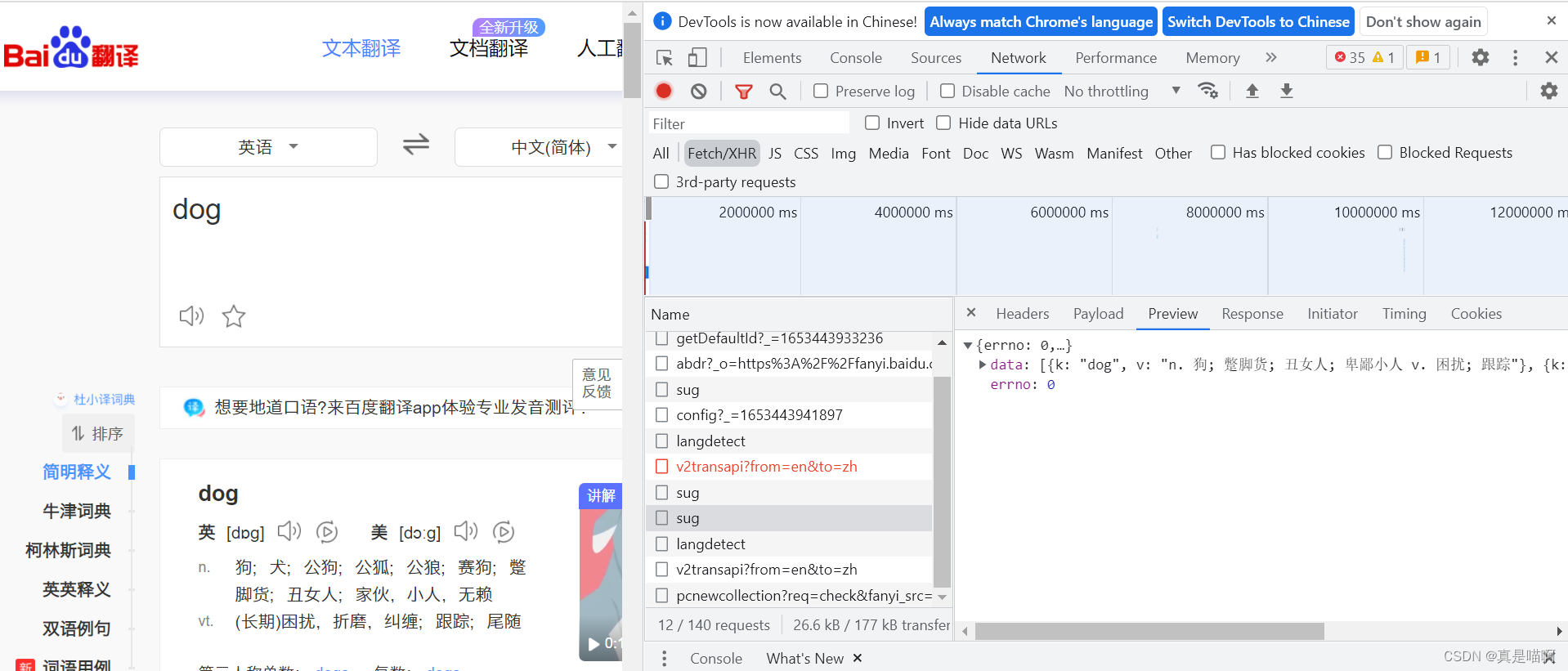Play pronunciation of input text
The image size is (1568, 671).
point(191,315)
